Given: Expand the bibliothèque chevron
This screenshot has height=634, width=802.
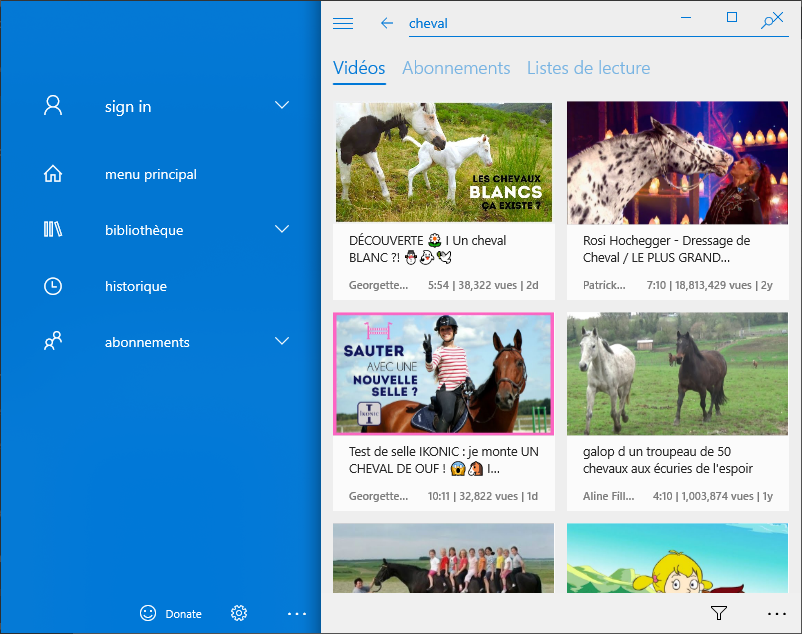Looking at the screenshot, I should pos(282,229).
